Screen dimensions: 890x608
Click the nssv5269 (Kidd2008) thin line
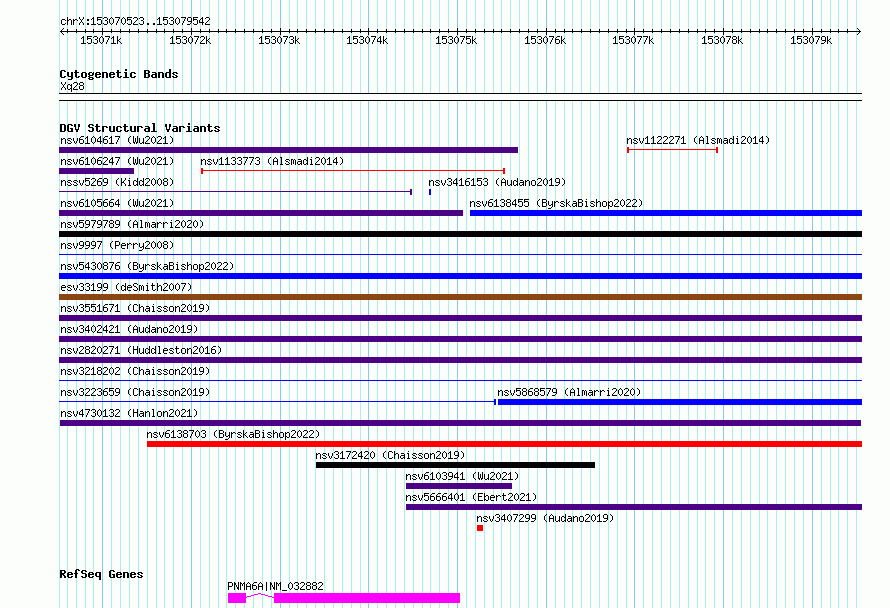pyautogui.click(x=236, y=192)
